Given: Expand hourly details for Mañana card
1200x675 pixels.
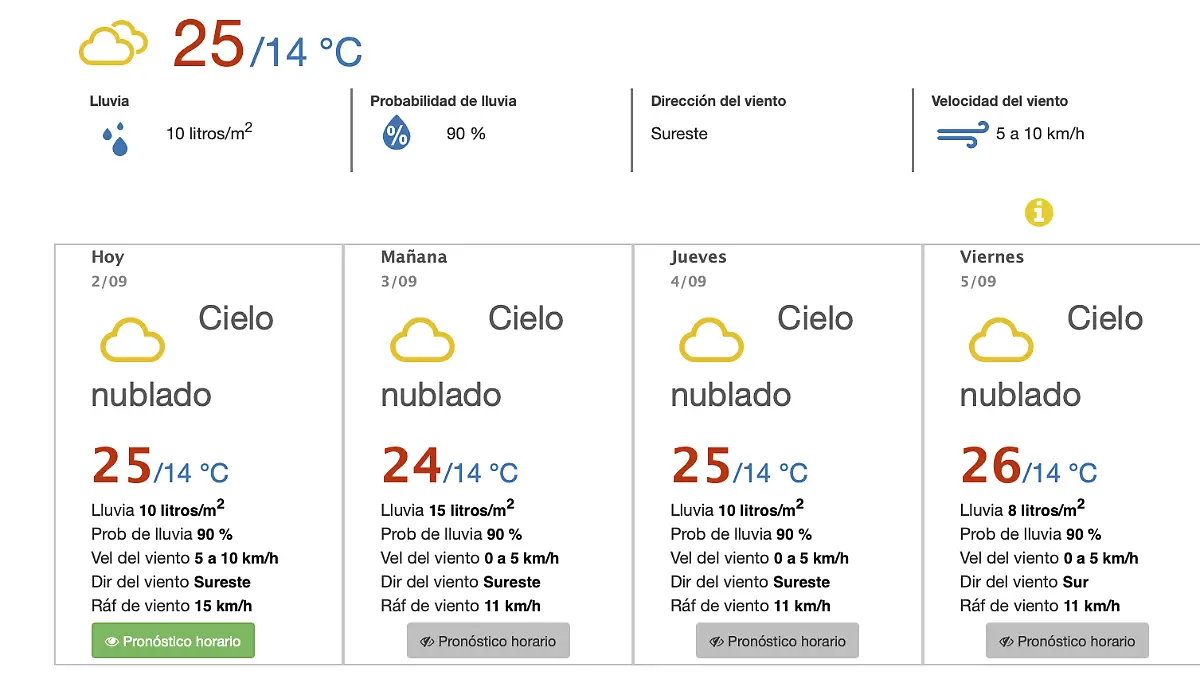Looking at the screenshot, I should click(488, 640).
